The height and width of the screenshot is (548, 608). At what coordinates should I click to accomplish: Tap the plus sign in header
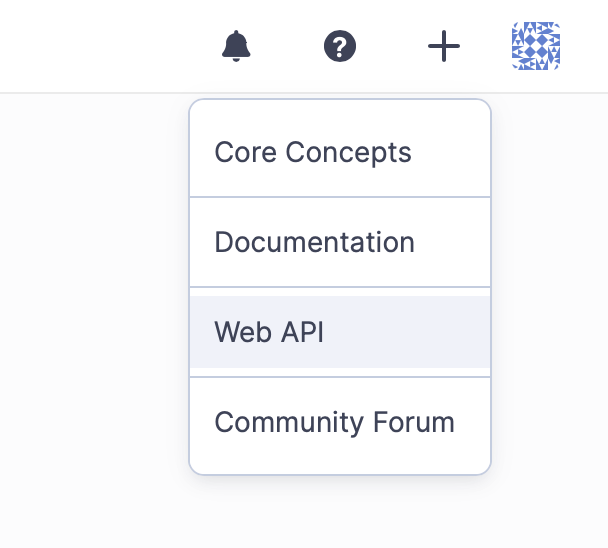coord(443,46)
